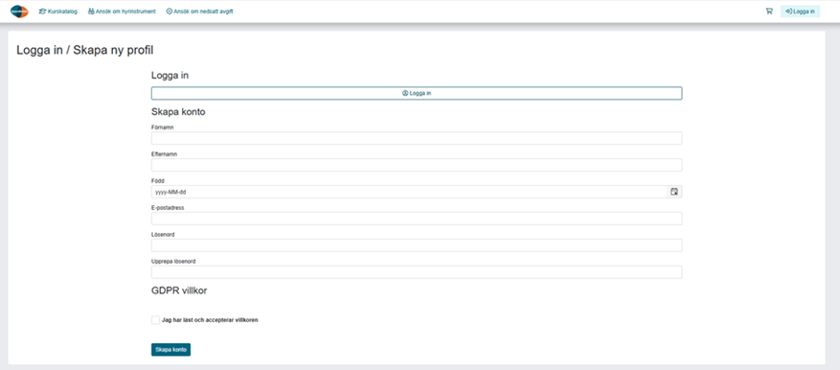
Task: Focus the Efternamn input field
Action: tap(416, 165)
